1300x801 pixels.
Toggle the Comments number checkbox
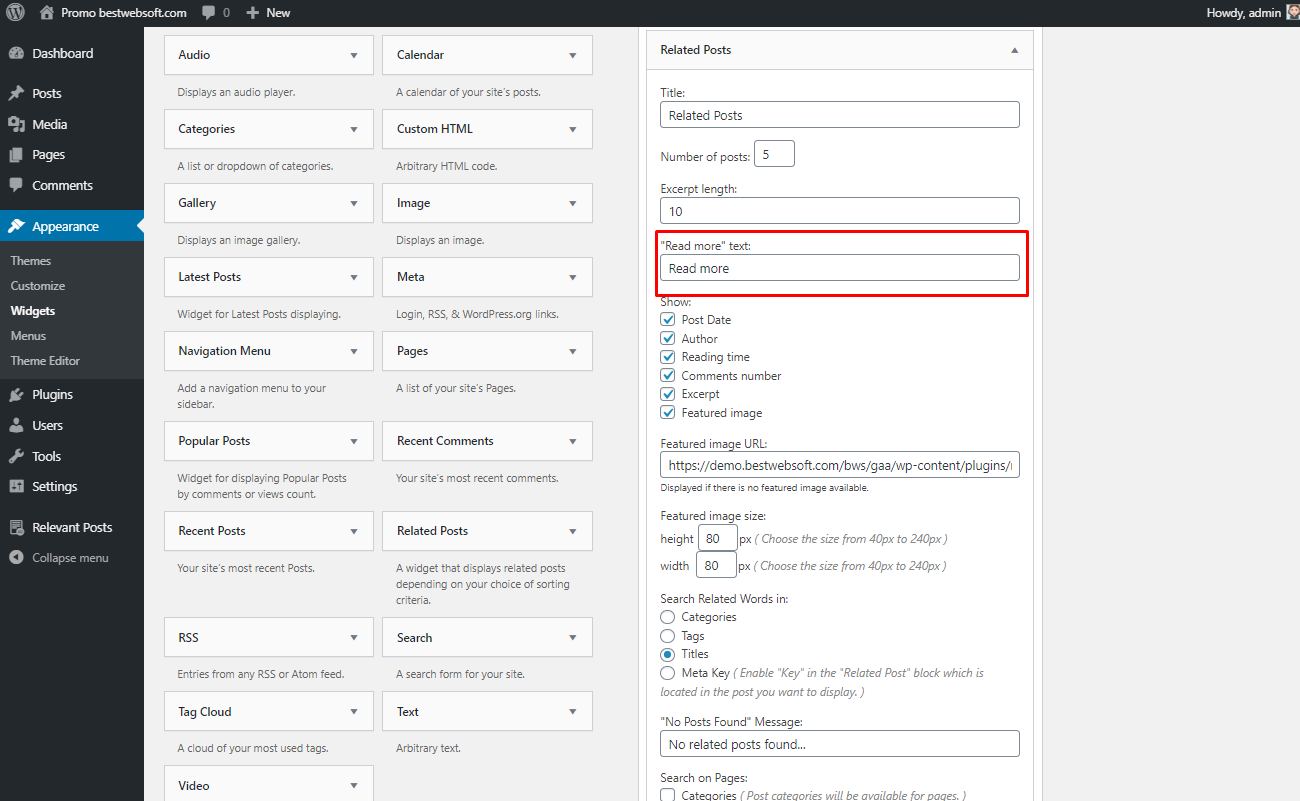(x=668, y=375)
